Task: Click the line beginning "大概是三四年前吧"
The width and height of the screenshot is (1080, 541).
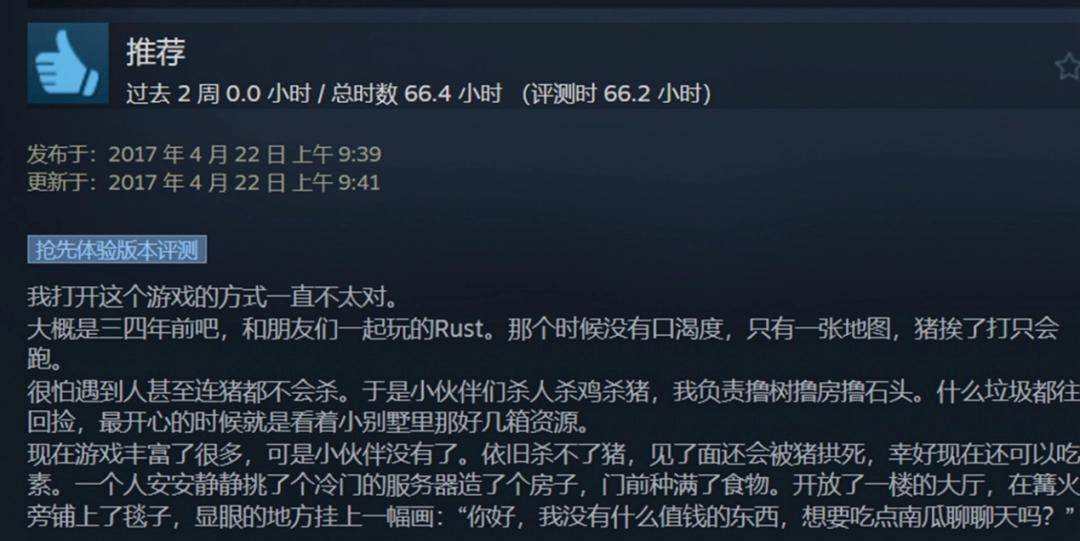Action: coord(543,329)
